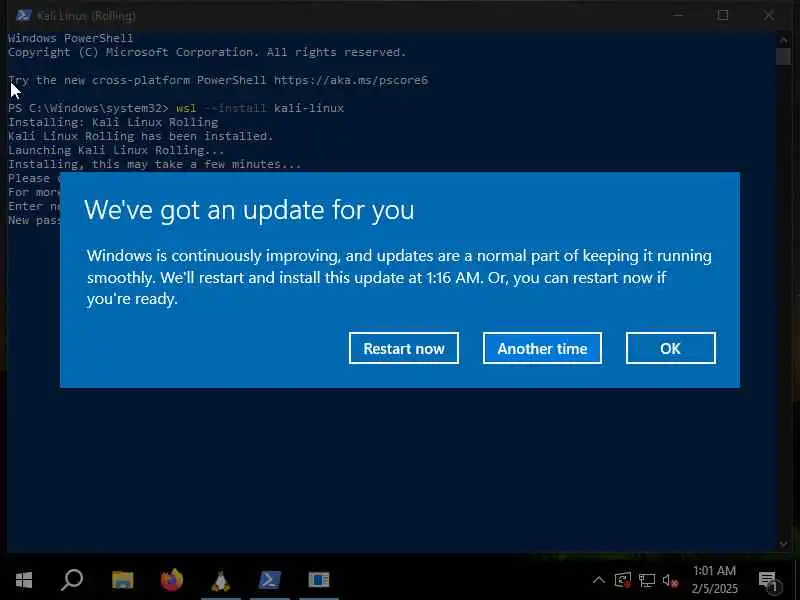Click the Restart now button
The height and width of the screenshot is (600, 800).
tap(404, 348)
